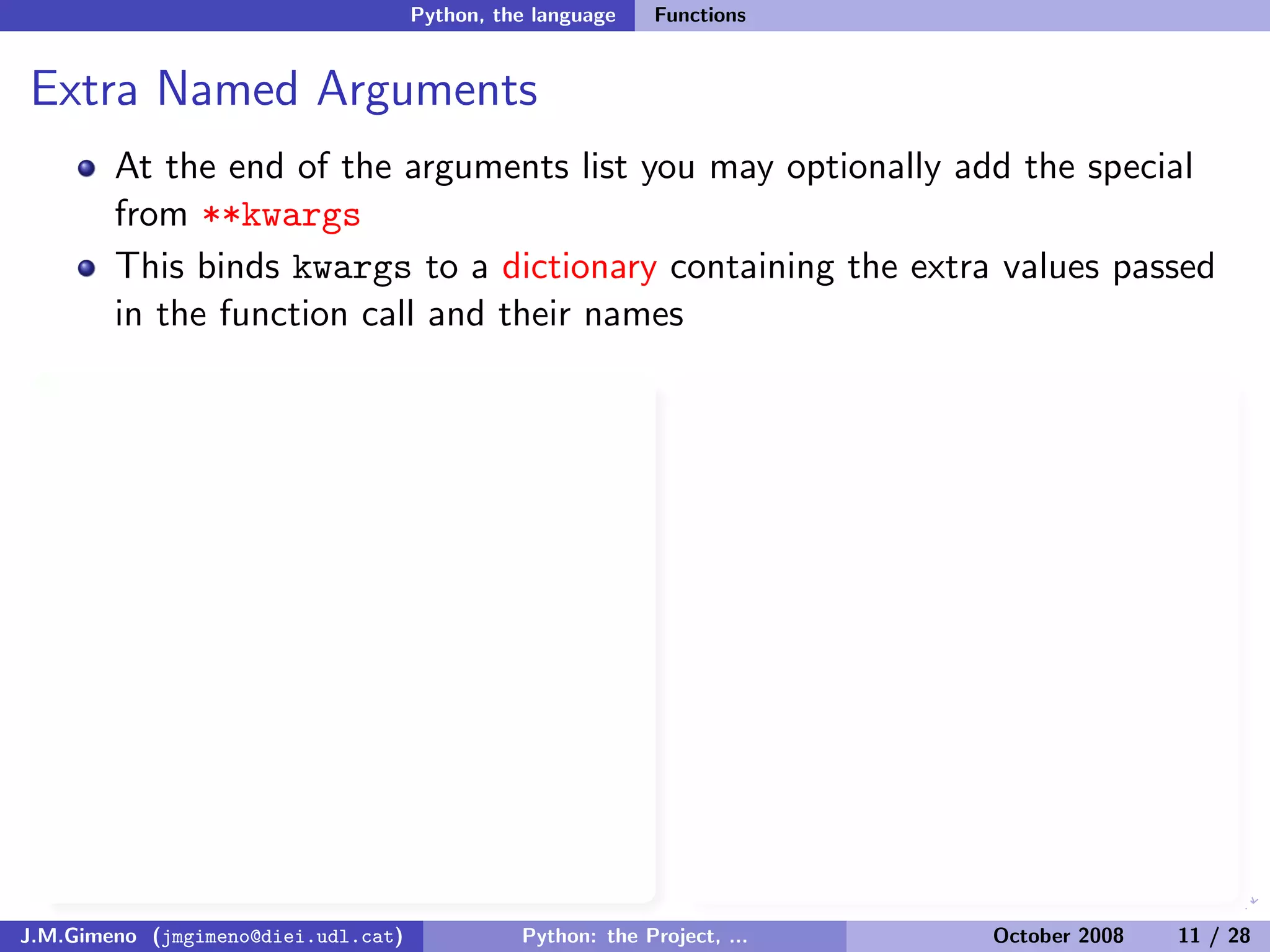Click the email jmgimeno@diei.udl.cat
Image resolution: width=1270 pixels, height=952 pixels.
278,936
